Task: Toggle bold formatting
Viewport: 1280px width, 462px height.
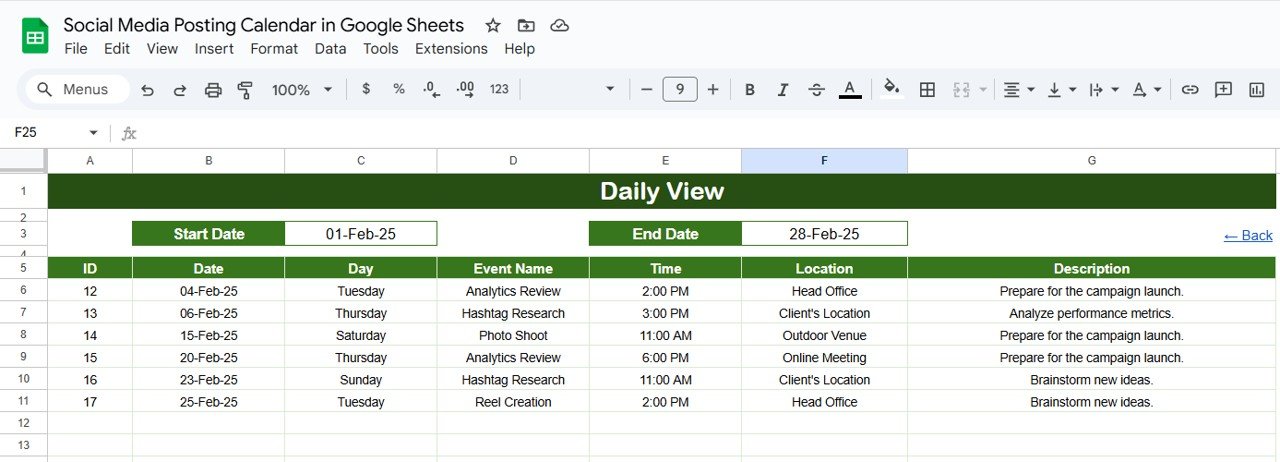Action: point(750,90)
